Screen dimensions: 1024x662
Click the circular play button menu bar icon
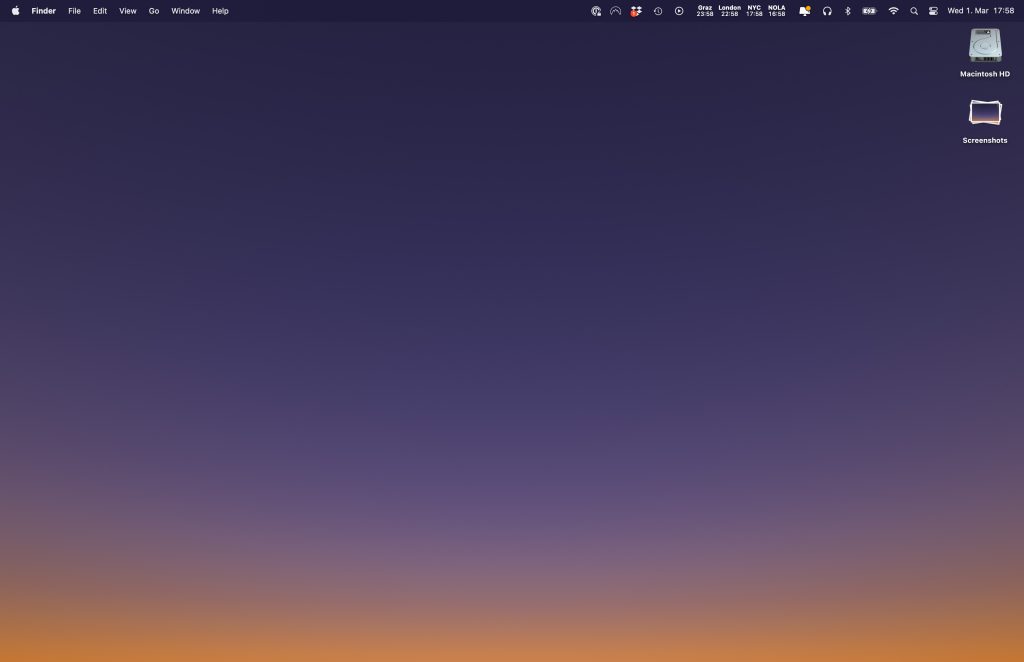pyautogui.click(x=679, y=11)
